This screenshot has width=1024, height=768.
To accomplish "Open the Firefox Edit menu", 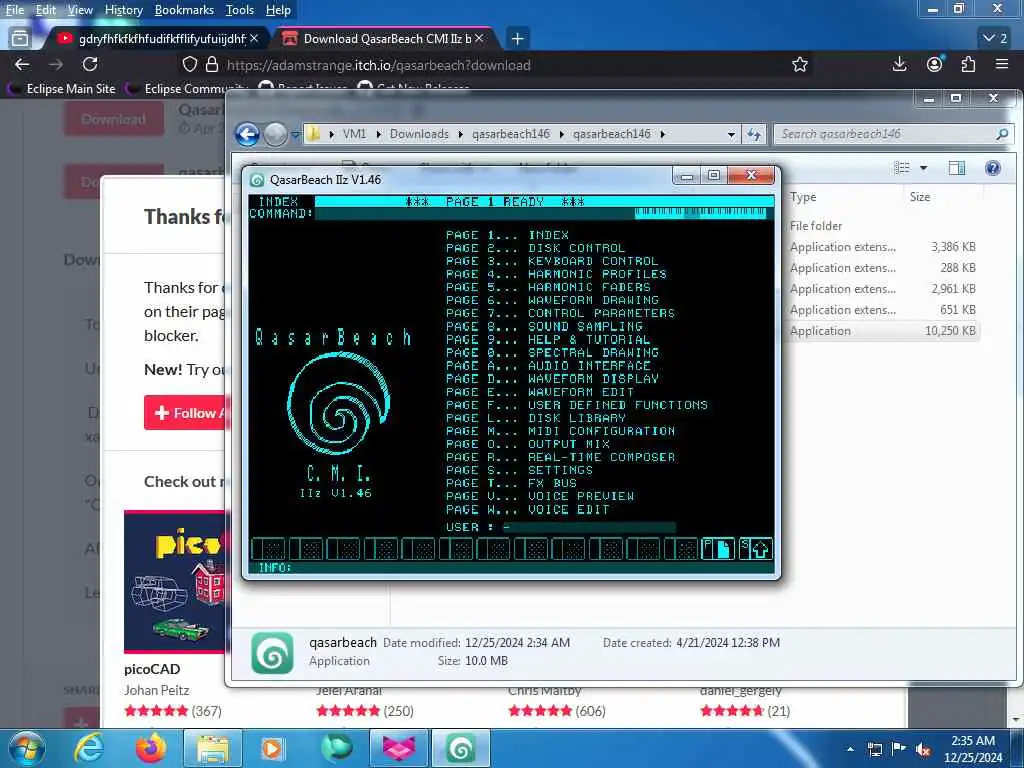I will (45, 10).
